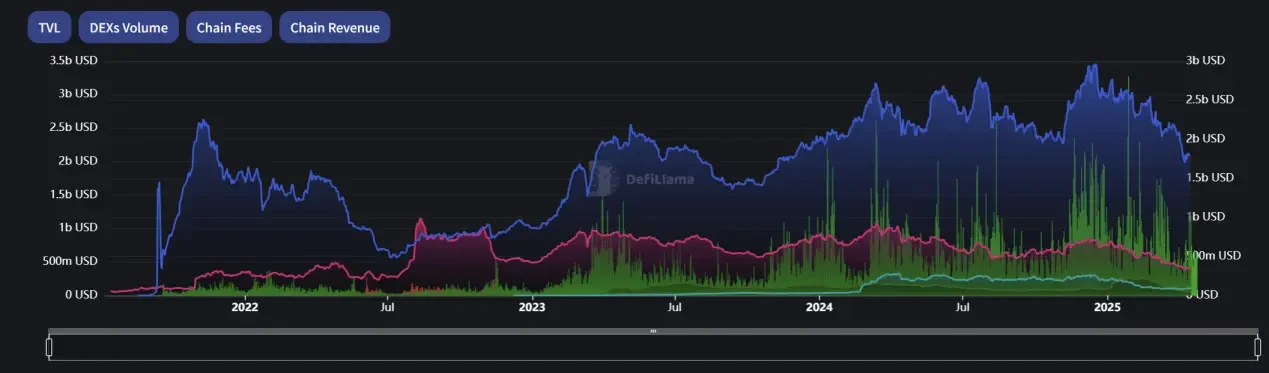The height and width of the screenshot is (373, 1269).
Task: Select the Chain Revenue chip
Action: point(335,27)
